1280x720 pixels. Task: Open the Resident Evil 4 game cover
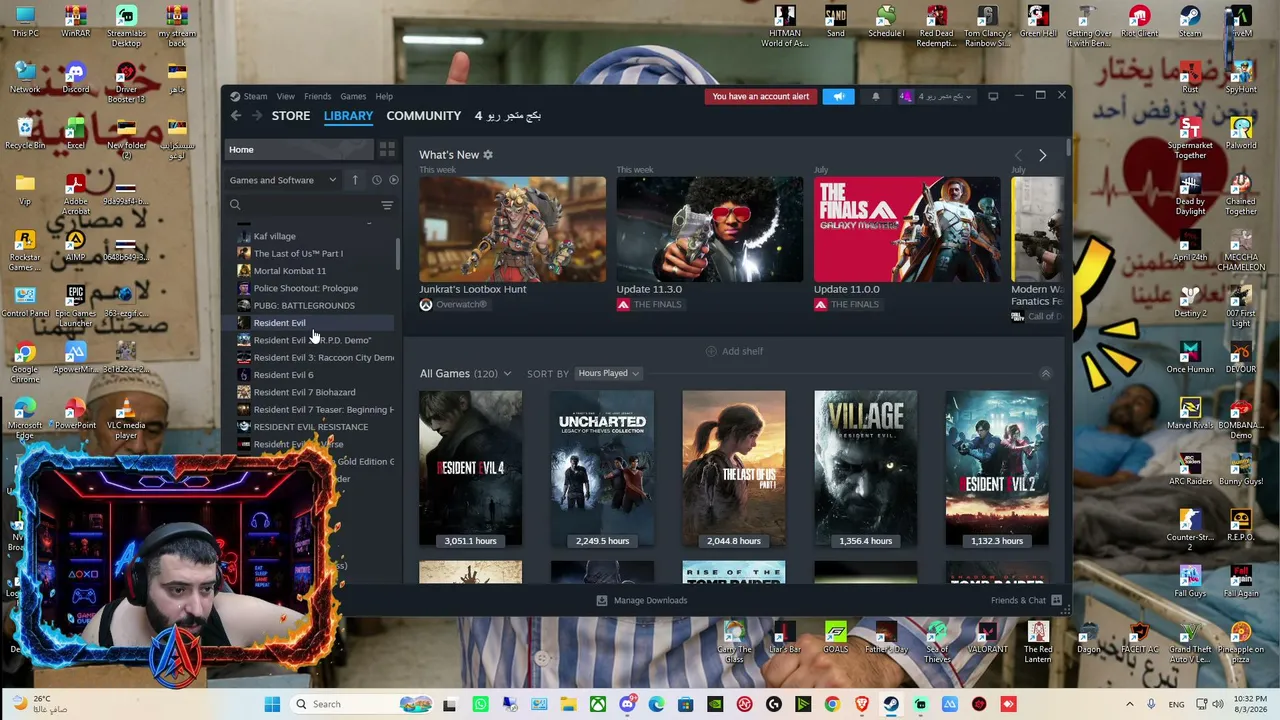[470, 469]
